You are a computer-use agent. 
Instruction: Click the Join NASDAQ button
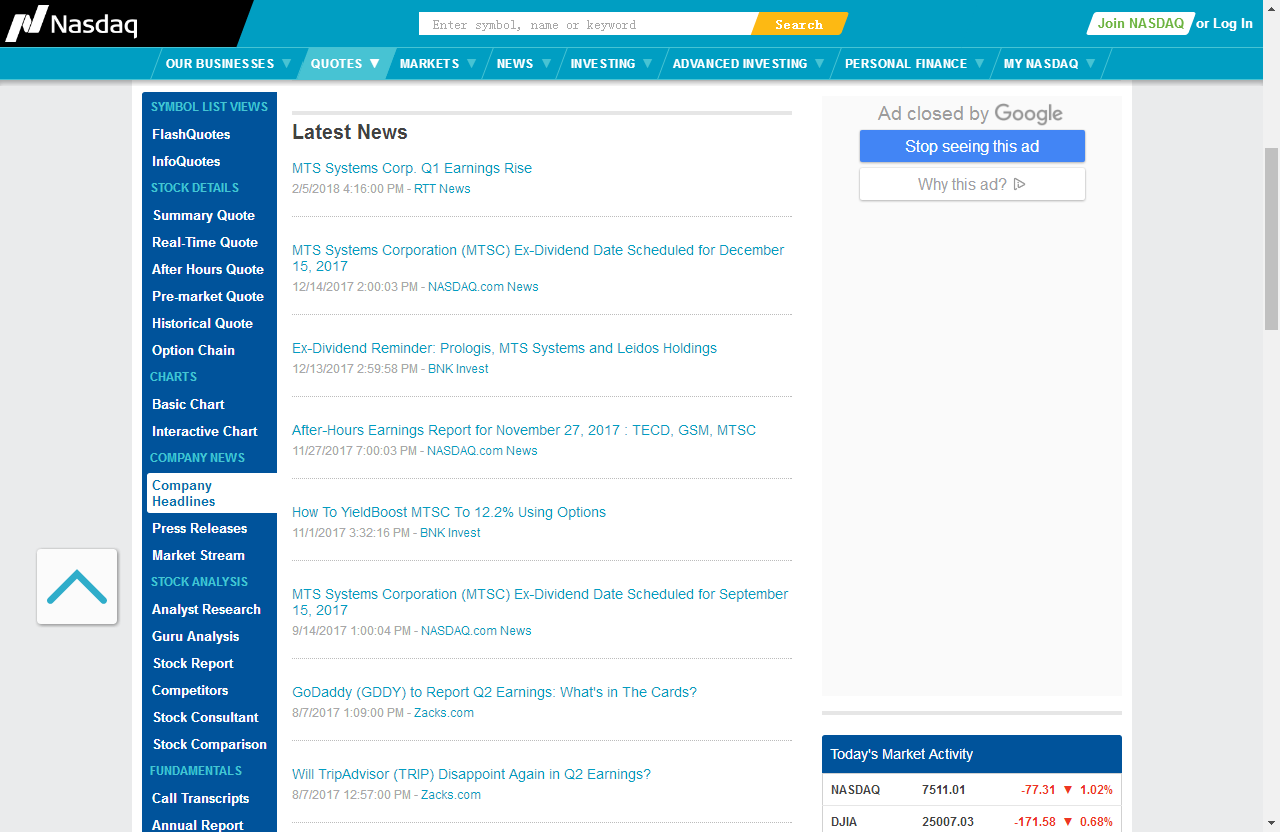pos(1140,23)
